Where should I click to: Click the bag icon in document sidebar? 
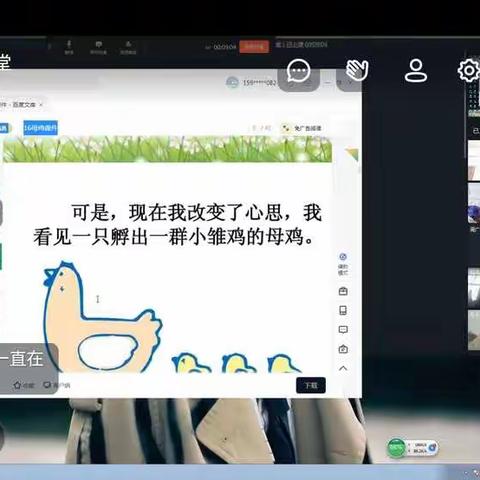pos(343,291)
